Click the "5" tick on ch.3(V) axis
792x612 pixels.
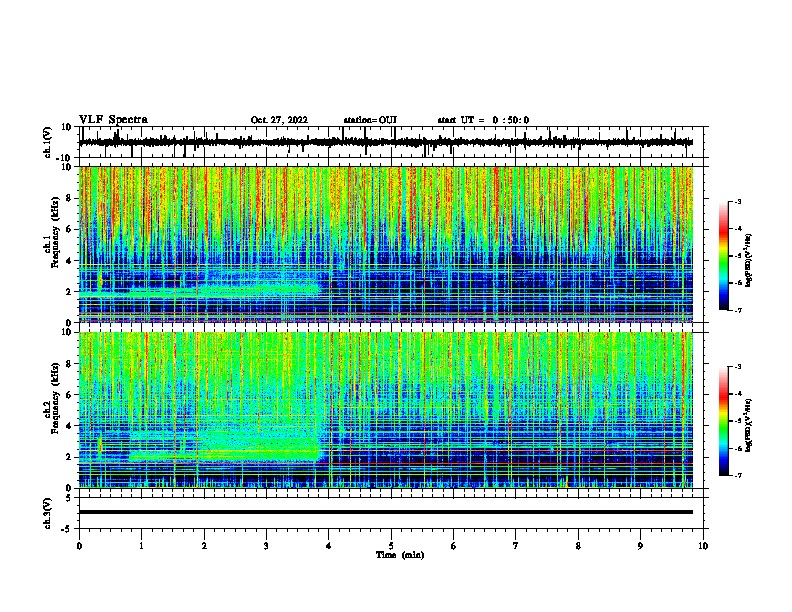pos(69,498)
